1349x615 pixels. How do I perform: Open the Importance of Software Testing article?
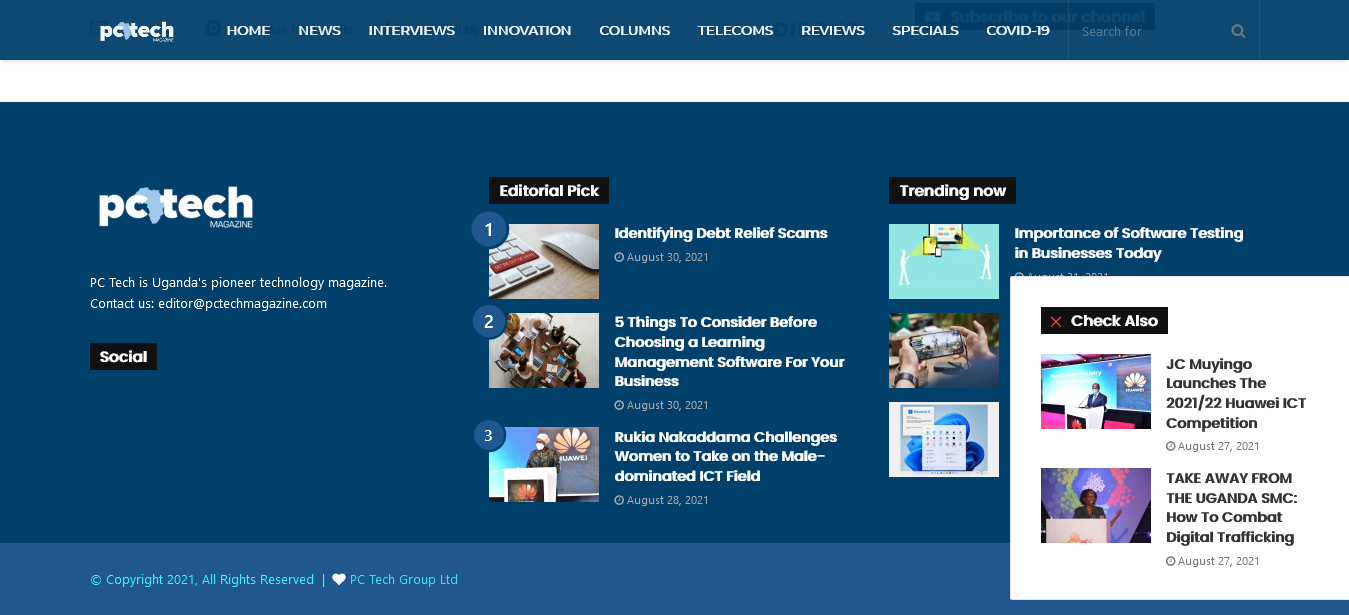1128,243
